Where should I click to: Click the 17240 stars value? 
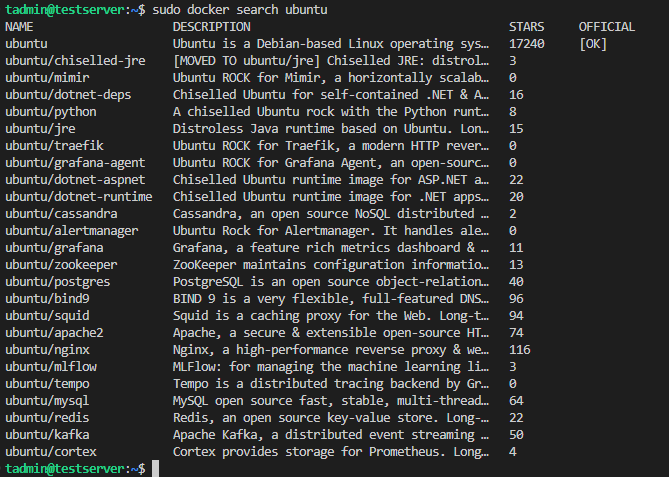point(526,44)
